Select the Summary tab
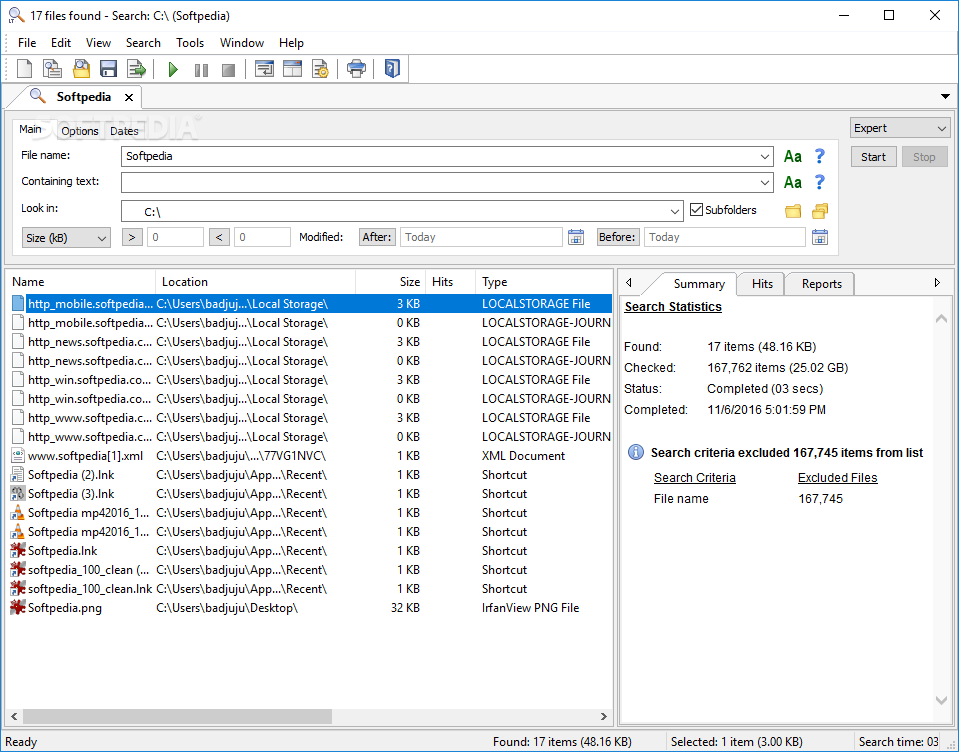This screenshot has width=959, height=752. (x=698, y=284)
